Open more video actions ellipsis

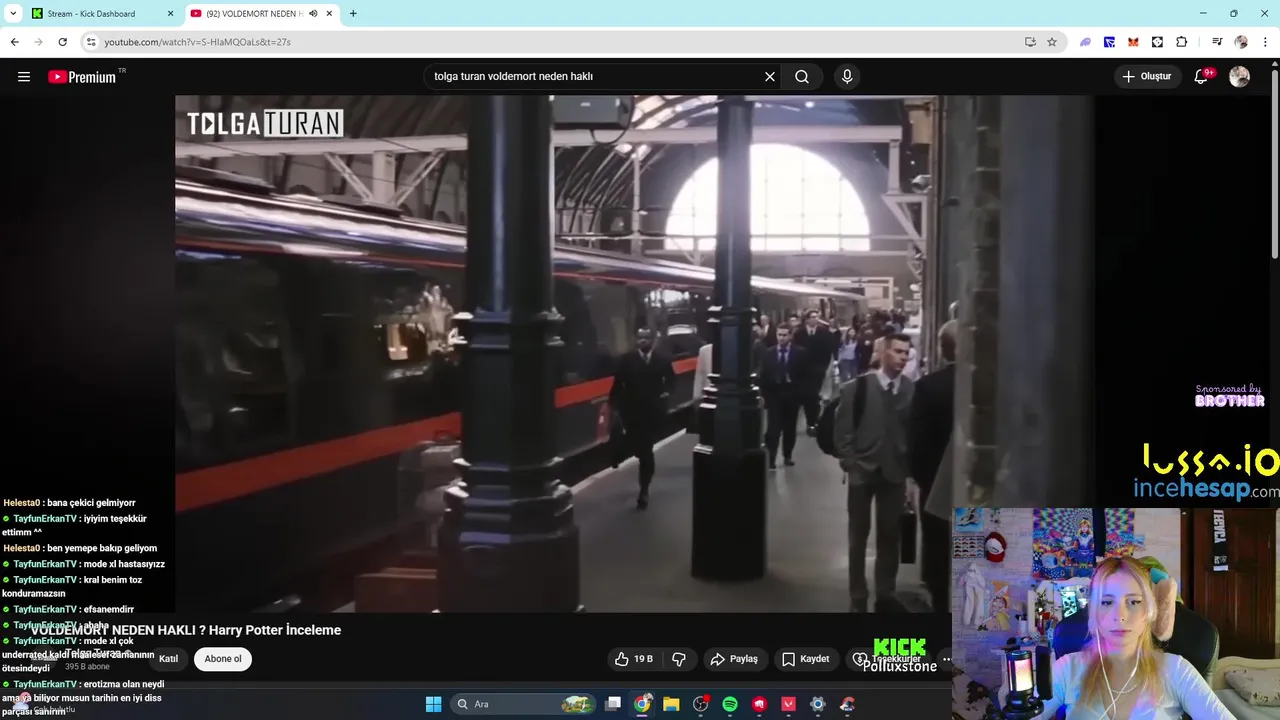(946, 659)
